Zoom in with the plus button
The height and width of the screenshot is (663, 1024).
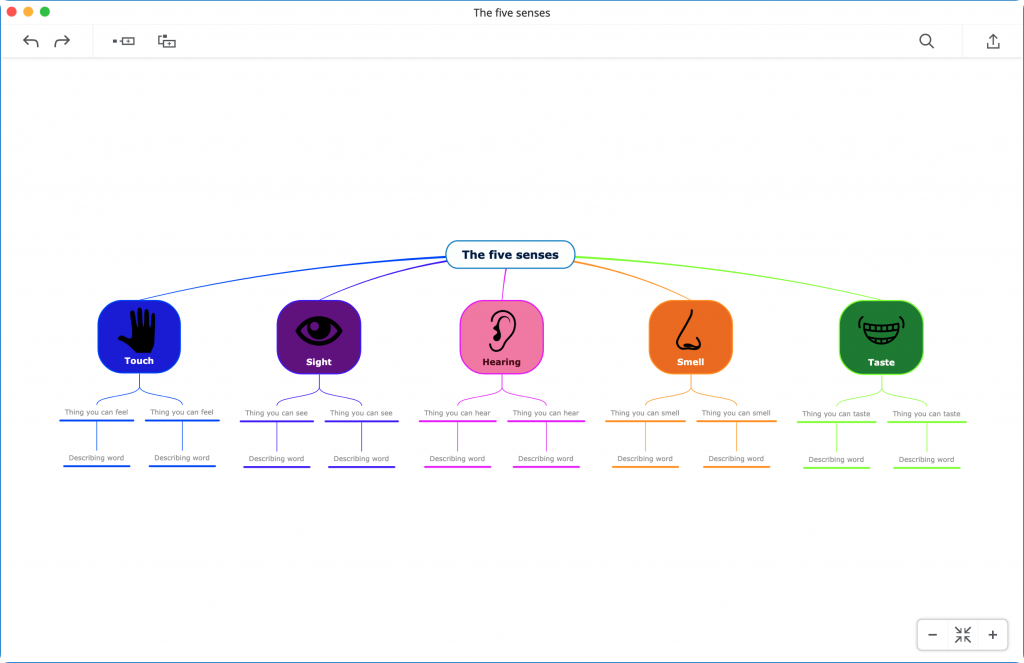click(x=992, y=635)
